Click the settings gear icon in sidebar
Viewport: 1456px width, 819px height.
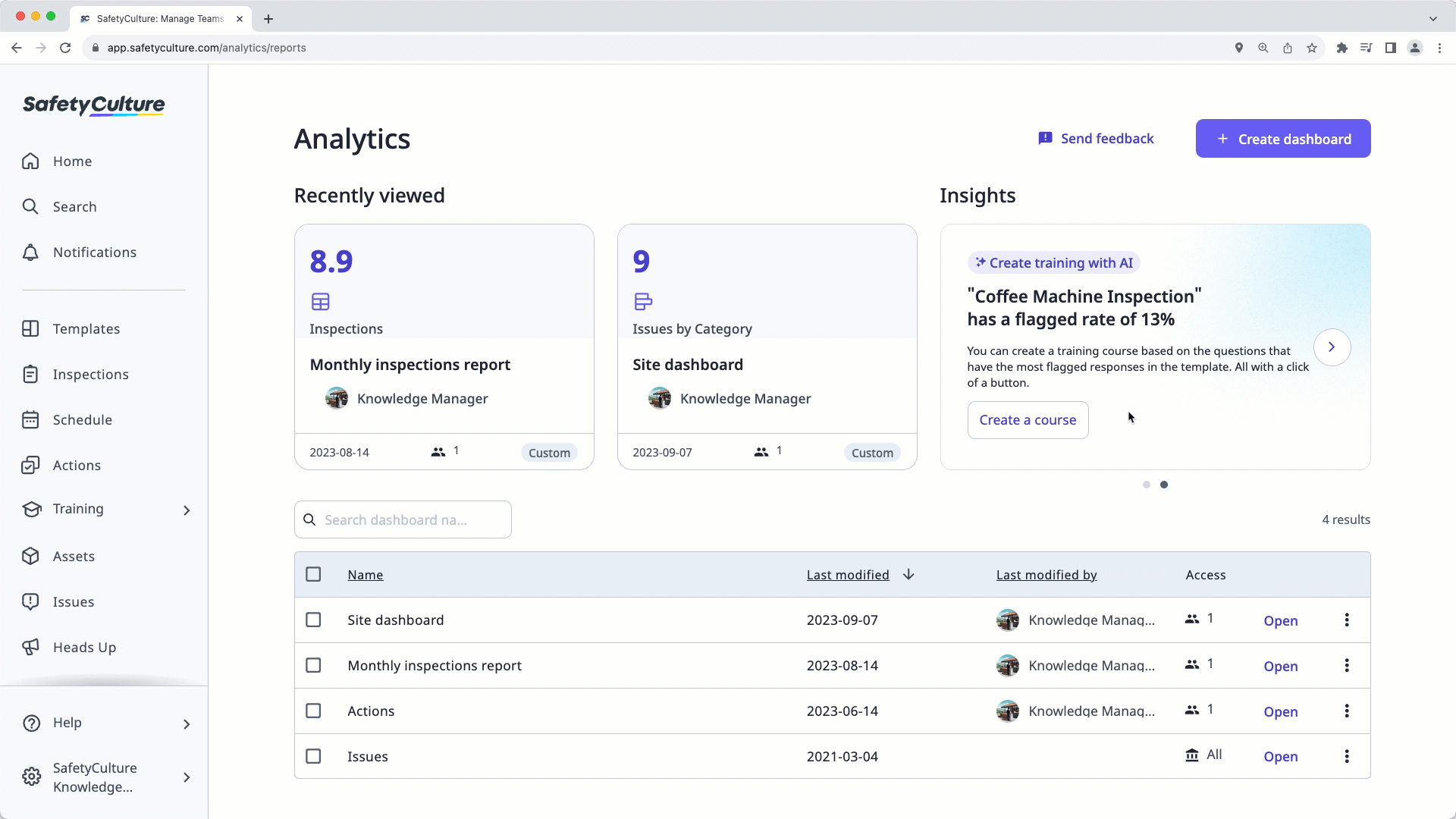click(x=31, y=777)
